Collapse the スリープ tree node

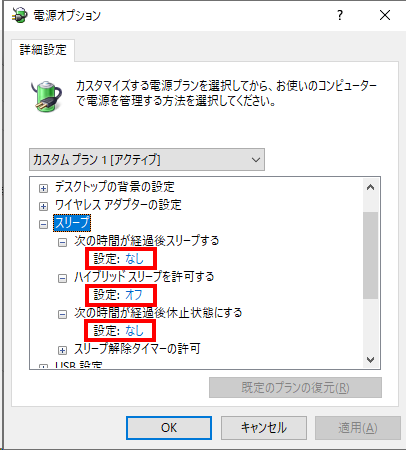pyautogui.click(x=43, y=224)
